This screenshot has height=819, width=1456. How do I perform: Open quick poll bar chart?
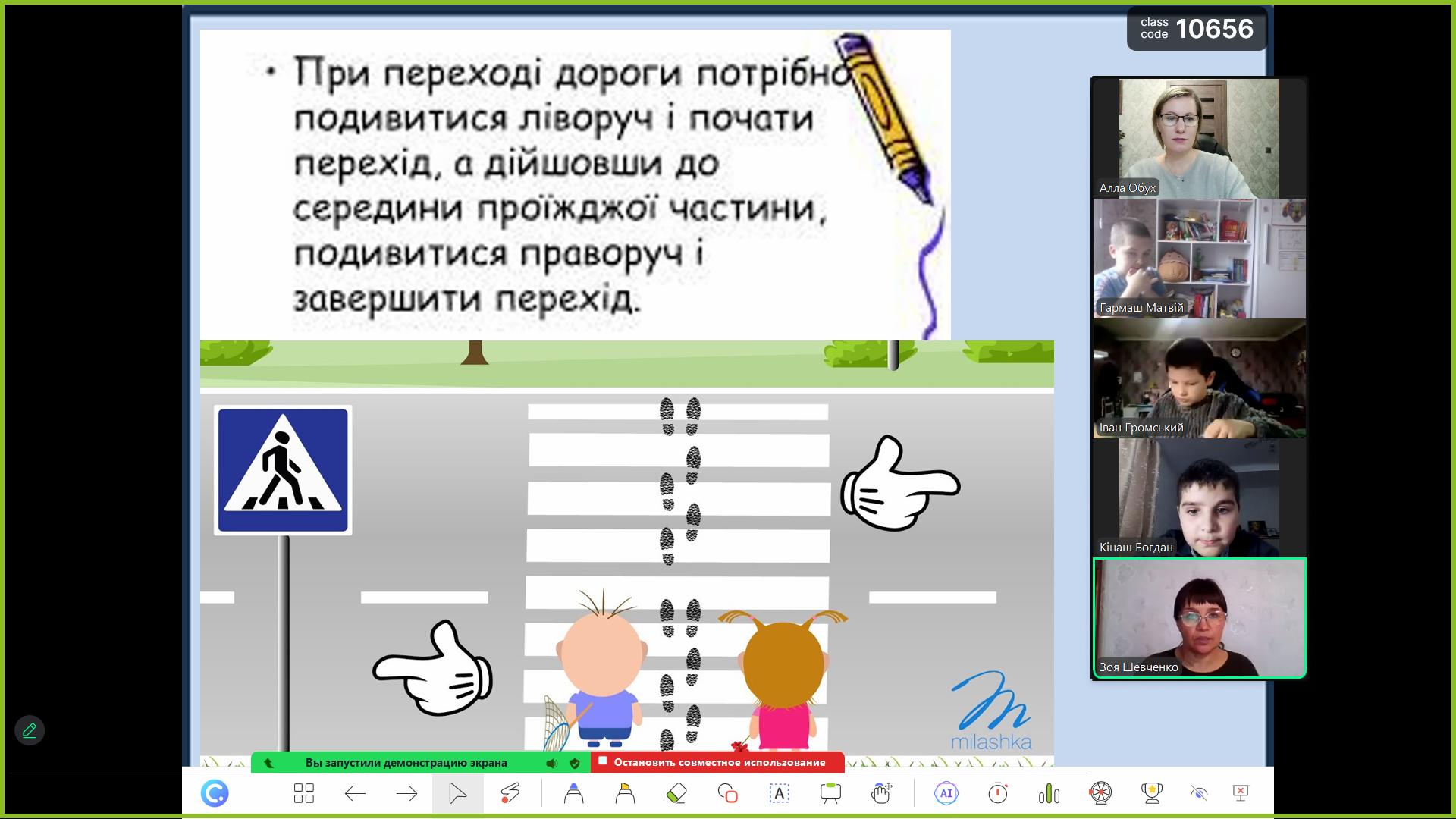pos(1049,793)
